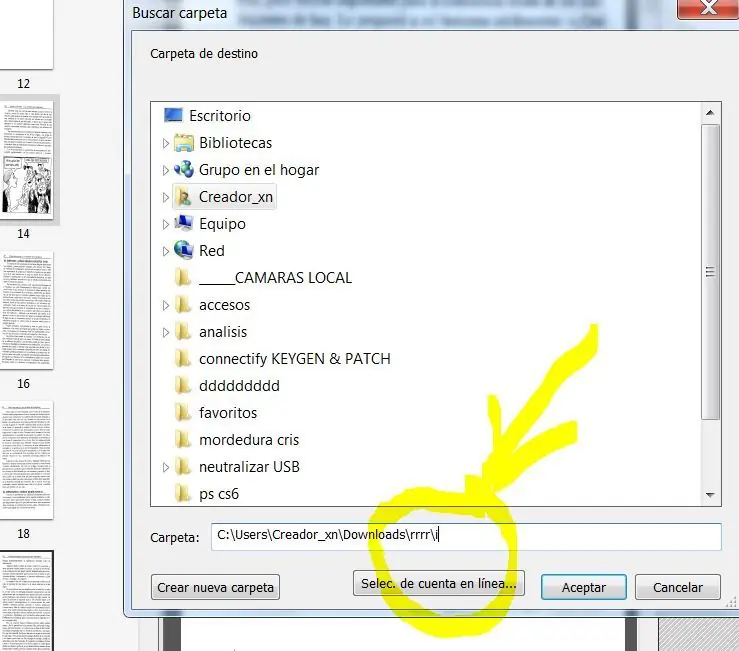
Task: Expand the neutralizar USB folder node
Action: click(x=165, y=467)
